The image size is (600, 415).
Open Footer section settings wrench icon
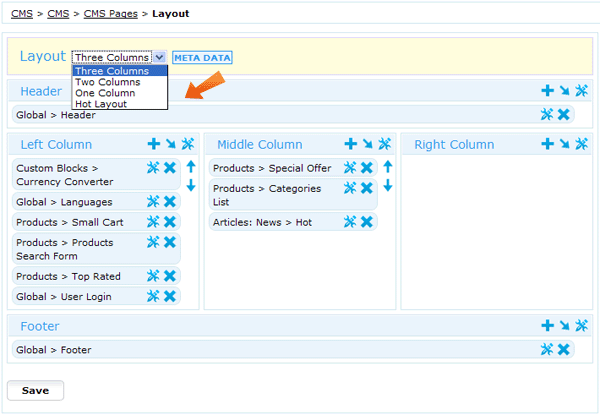point(581,325)
